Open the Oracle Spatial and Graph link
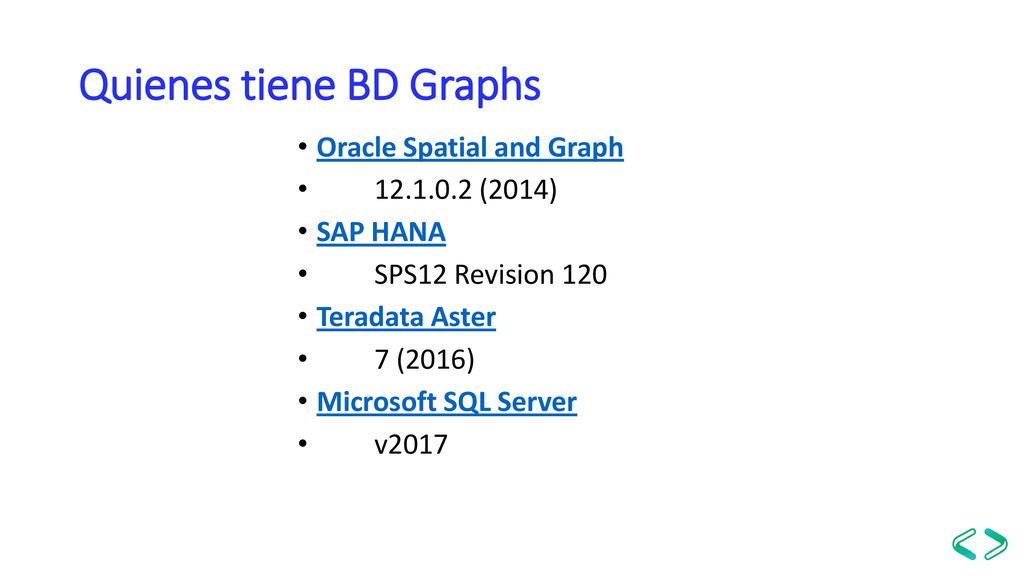This screenshot has height=576, width=1024. coord(470,148)
